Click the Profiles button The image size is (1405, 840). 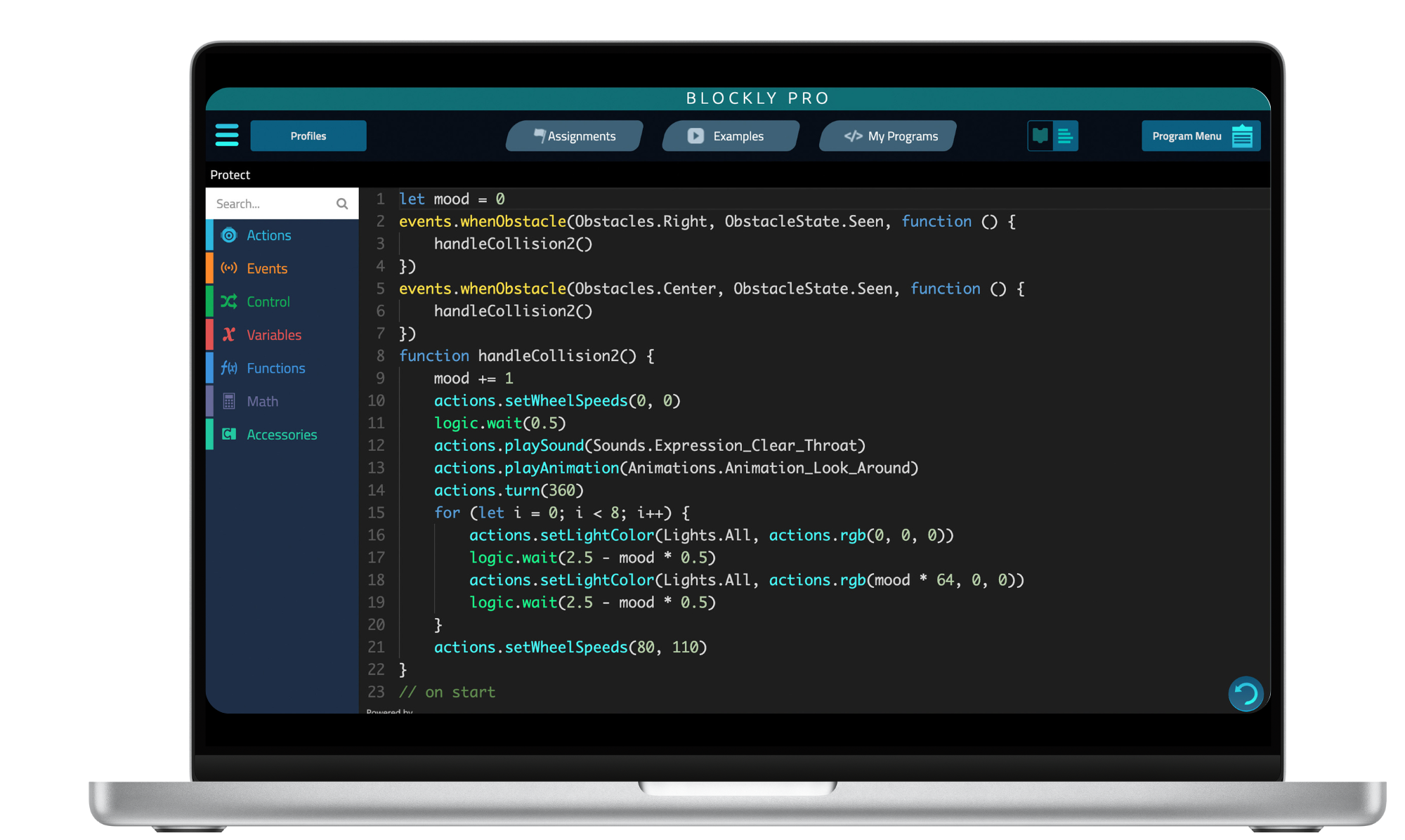pos(308,136)
